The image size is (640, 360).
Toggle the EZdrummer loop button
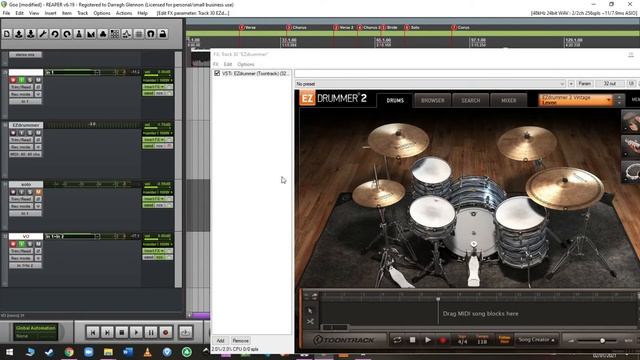click(x=397, y=340)
